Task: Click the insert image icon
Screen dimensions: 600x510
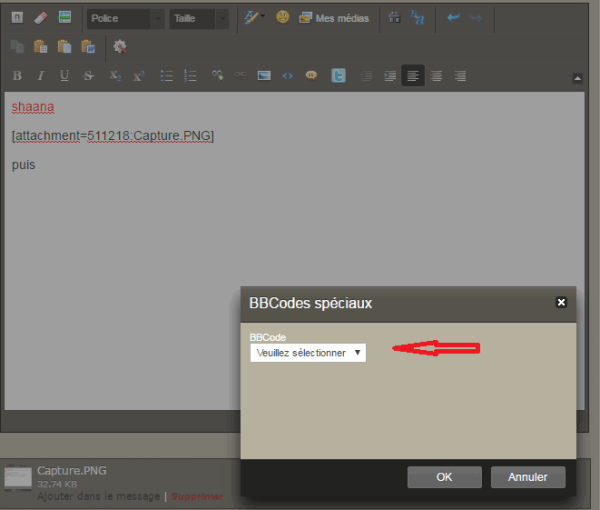Action: point(264,76)
